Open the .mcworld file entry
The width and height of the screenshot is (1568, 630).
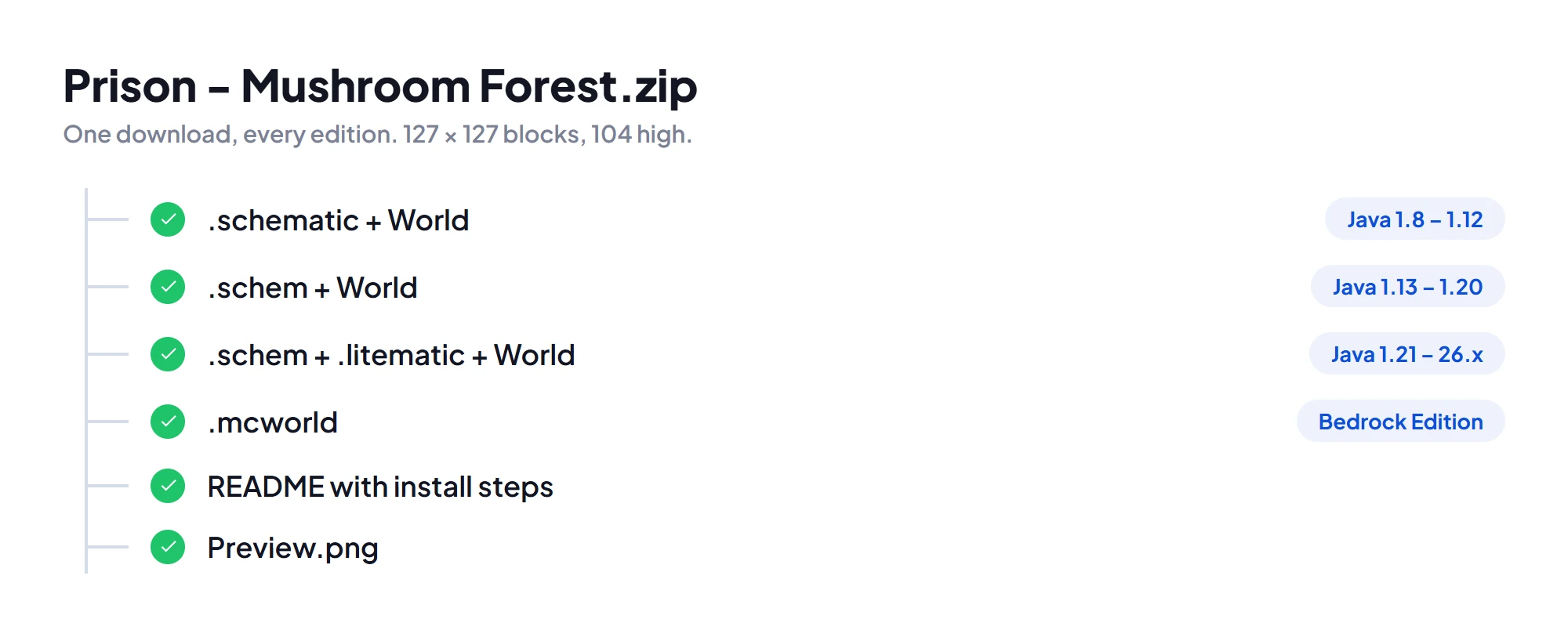click(272, 422)
